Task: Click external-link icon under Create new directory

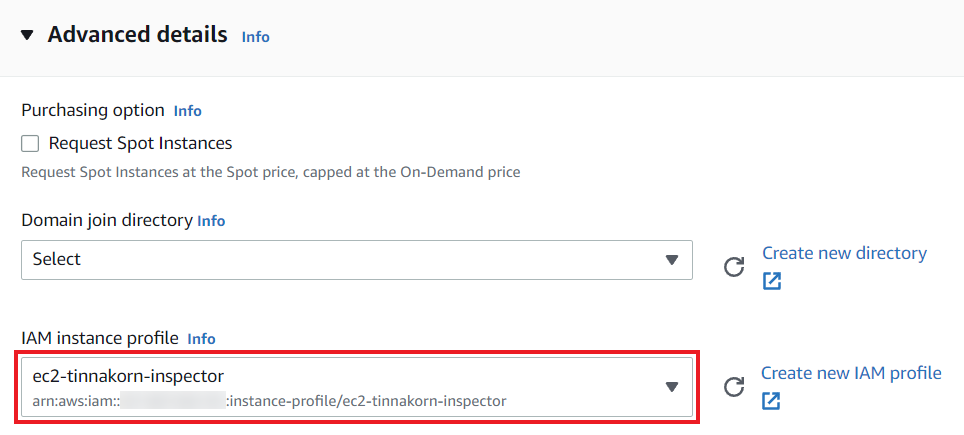Action: tap(772, 281)
